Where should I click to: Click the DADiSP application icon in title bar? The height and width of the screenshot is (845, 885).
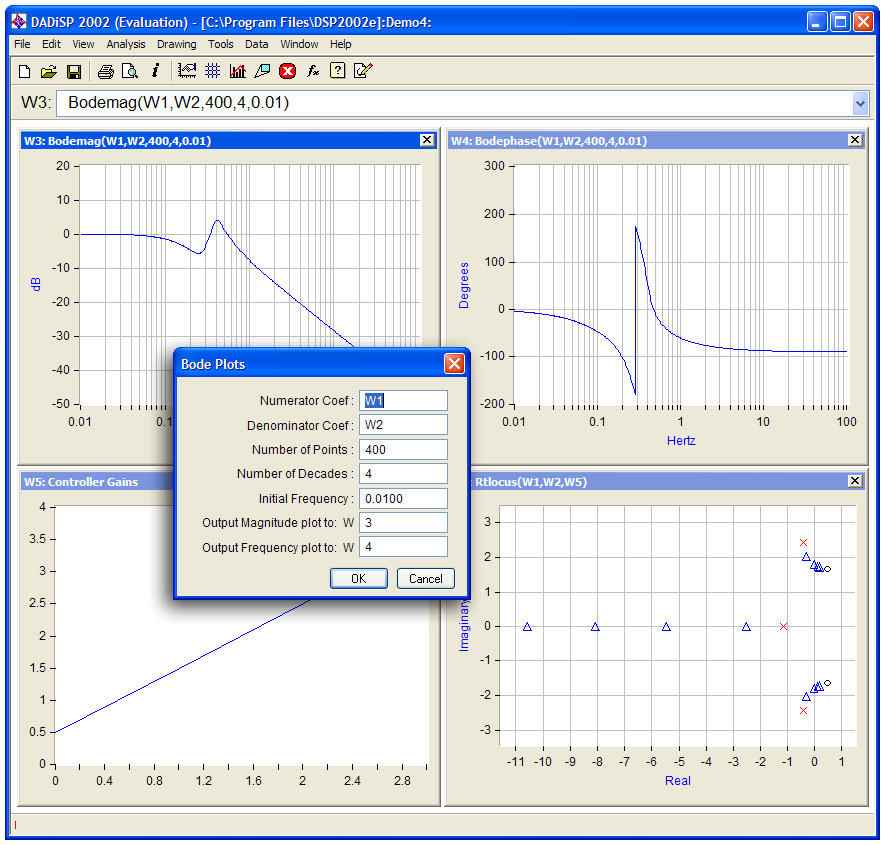click(x=19, y=21)
